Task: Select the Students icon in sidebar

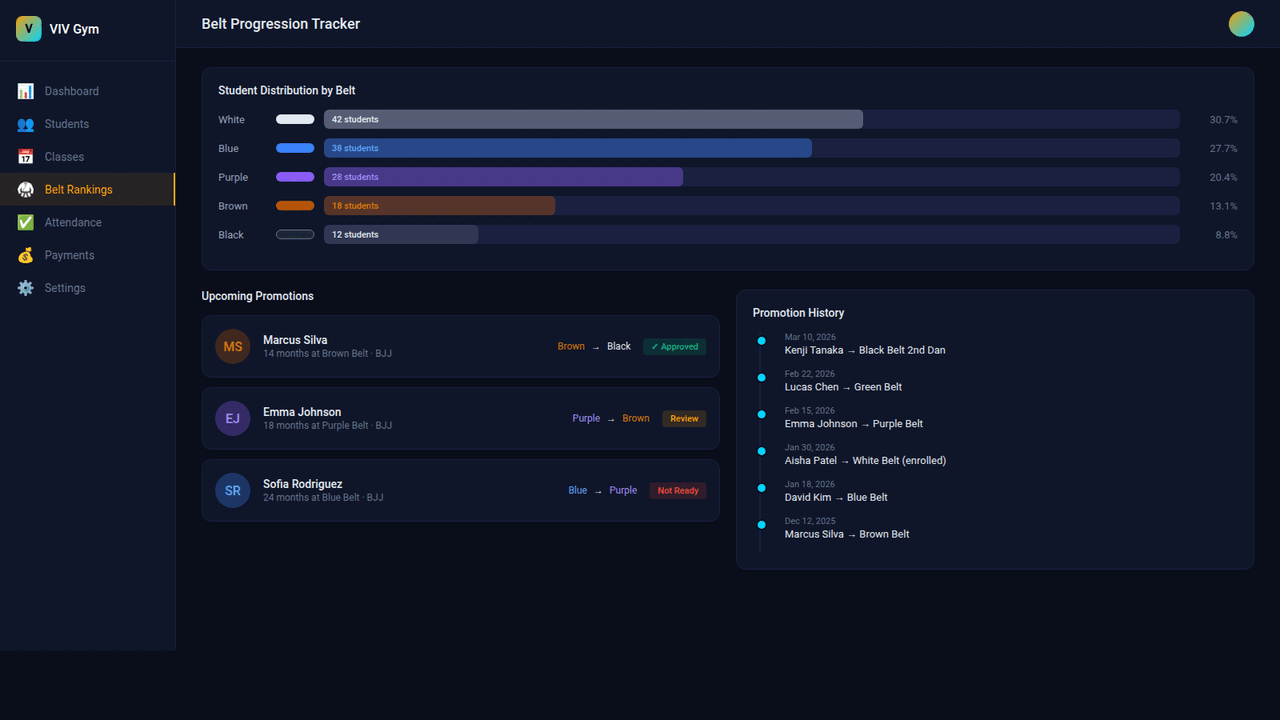Action: (x=25, y=124)
